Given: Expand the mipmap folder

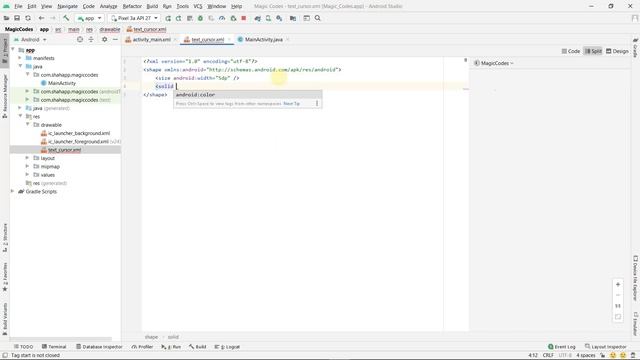Looking at the screenshot, I should click(x=27, y=166).
